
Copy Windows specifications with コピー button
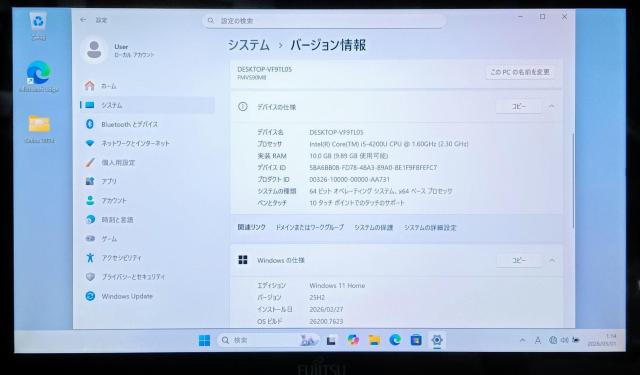tap(519, 260)
